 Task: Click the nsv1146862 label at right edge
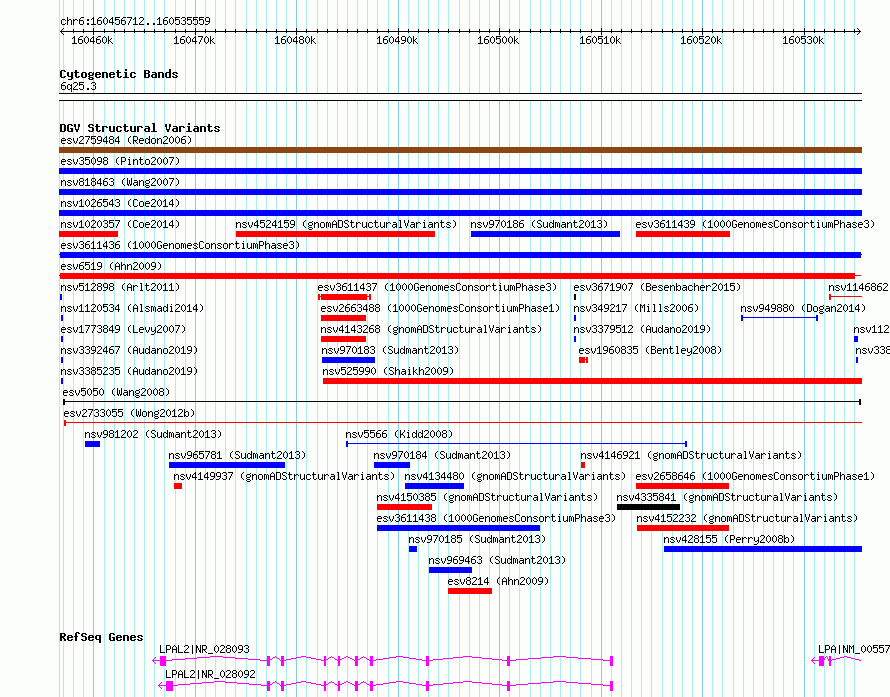858,287
